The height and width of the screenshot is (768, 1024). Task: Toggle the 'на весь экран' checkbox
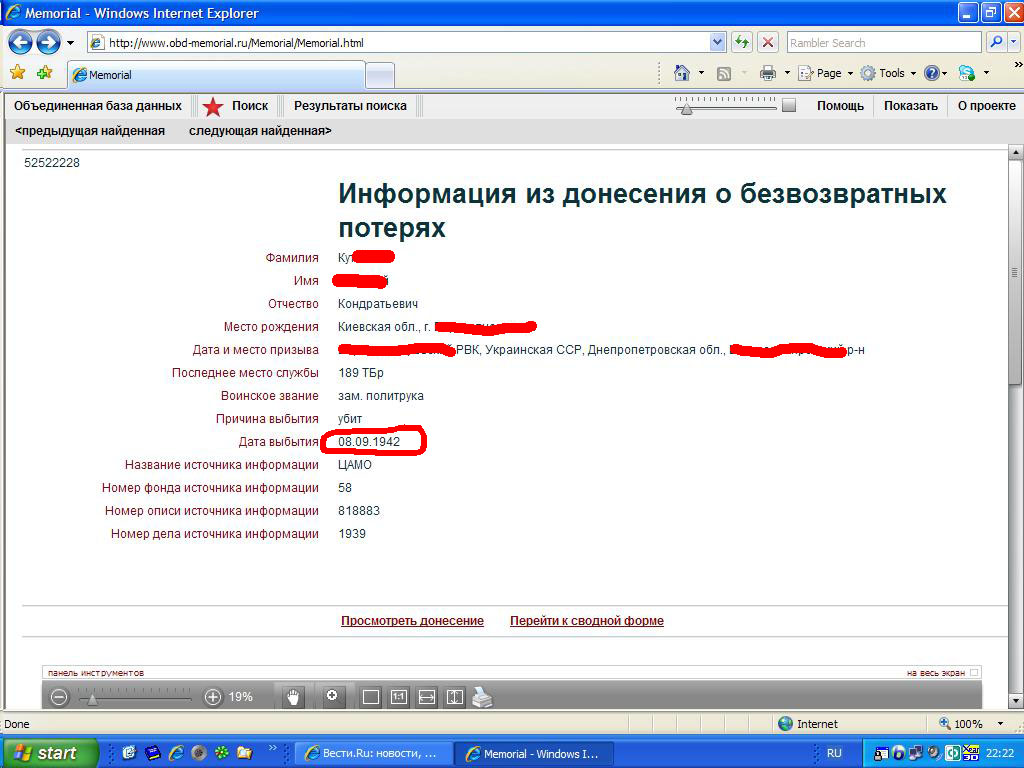[x=974, y=673]
